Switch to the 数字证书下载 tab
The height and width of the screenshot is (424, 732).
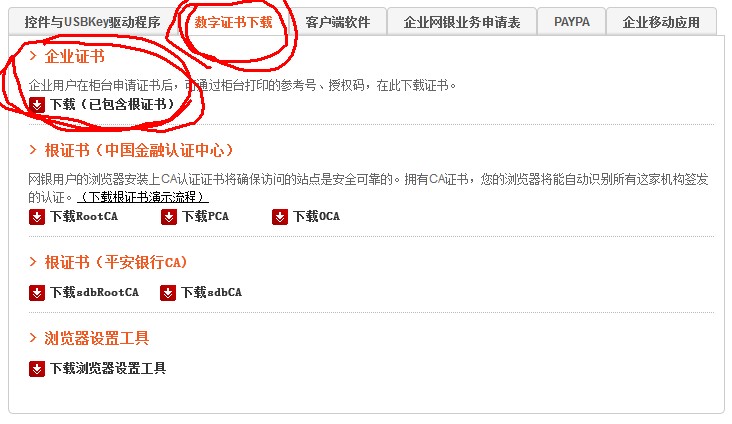click(x=233, y=22)
